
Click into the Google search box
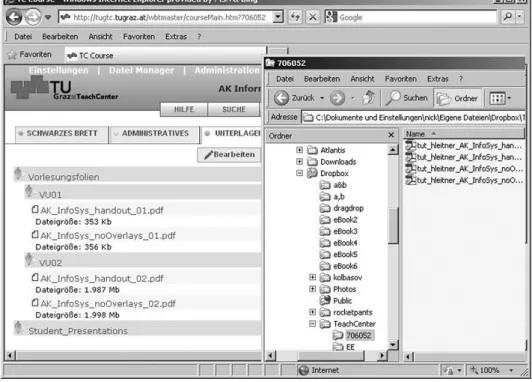[x=417, y=17]
